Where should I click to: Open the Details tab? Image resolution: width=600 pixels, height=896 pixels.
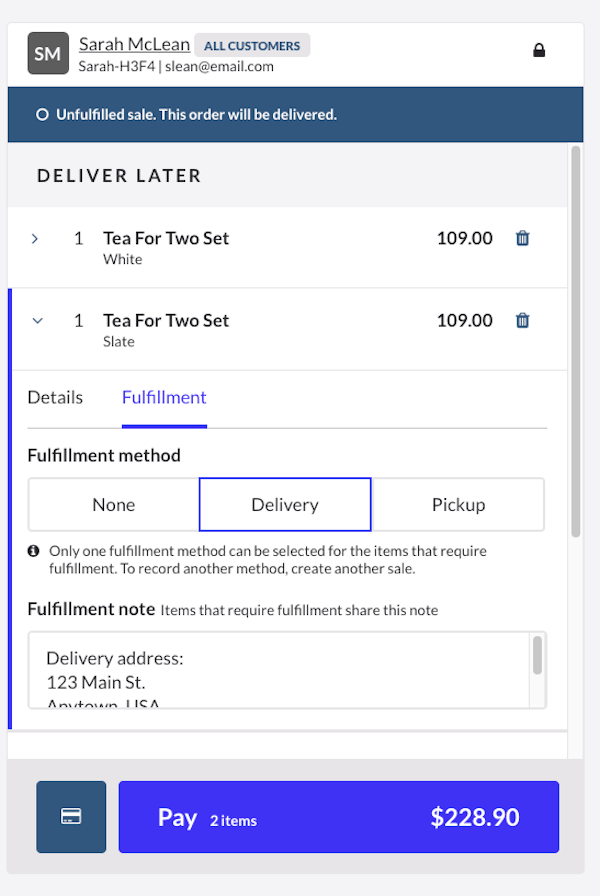pyautogui.click(x=55, y=397)
